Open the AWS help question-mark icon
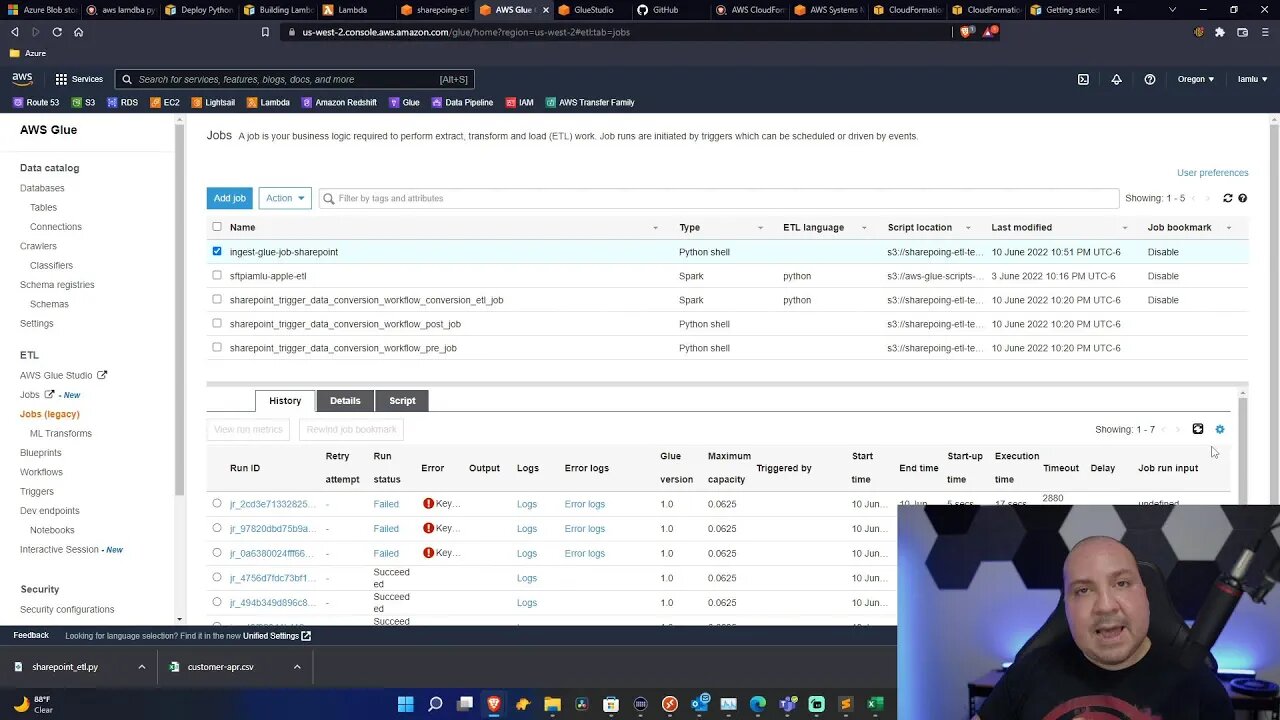1280x720 pixels. tap(1150, 79)
